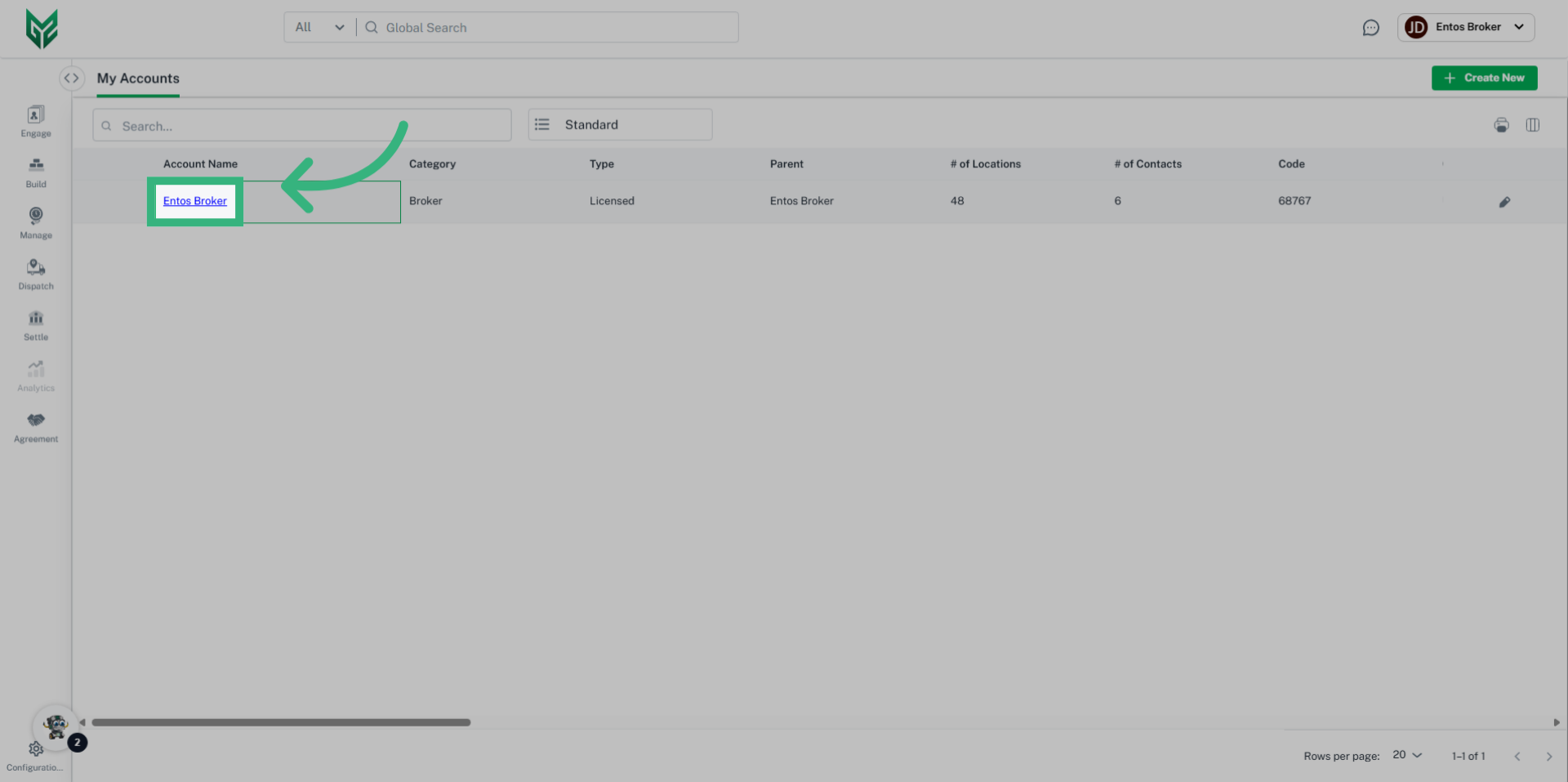Select the Build icon in the sidebar
Viewport: 1568px width, 782px height.
point(35,172)
